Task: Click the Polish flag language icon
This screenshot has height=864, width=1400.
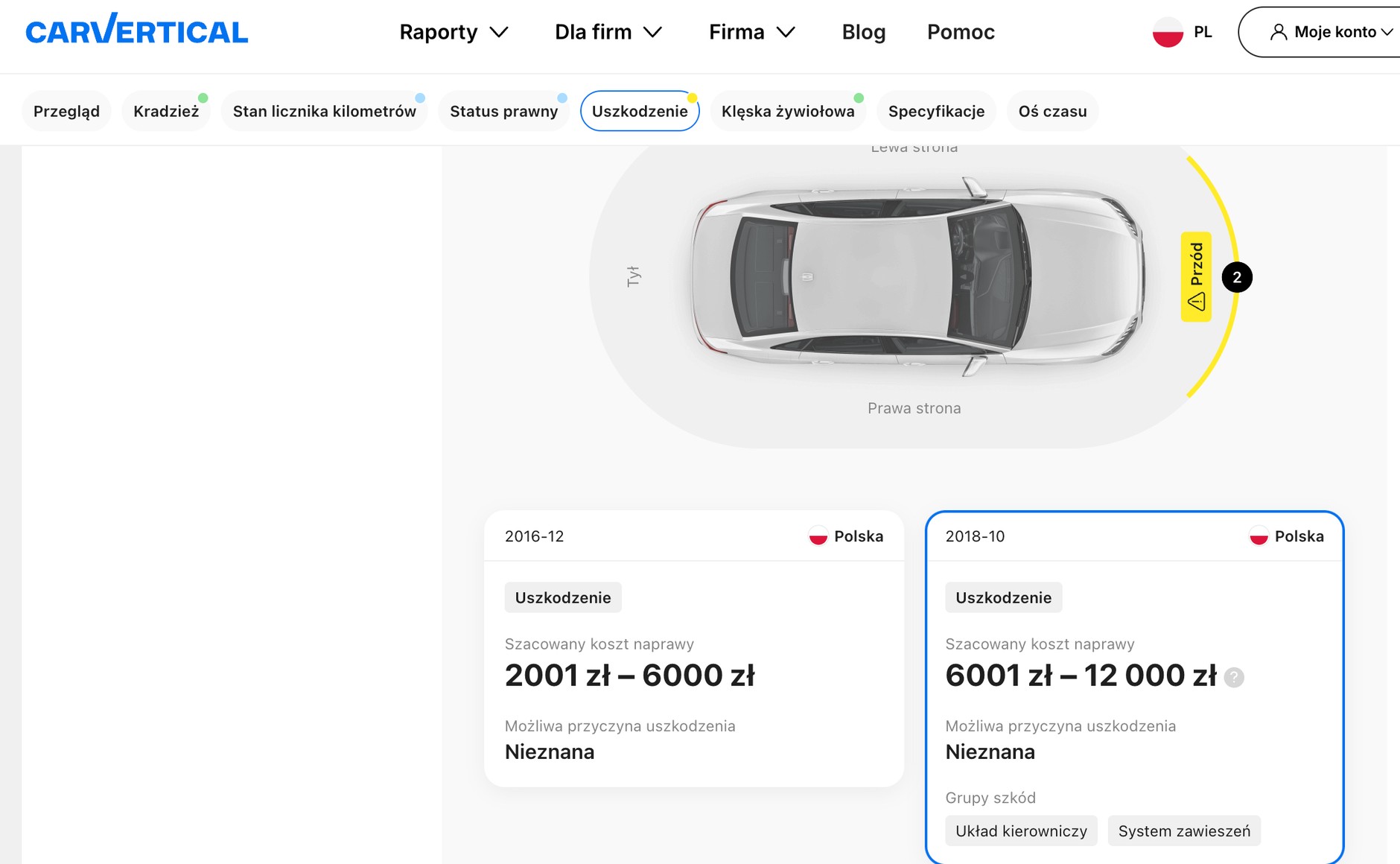Action: pos(1168,32)
